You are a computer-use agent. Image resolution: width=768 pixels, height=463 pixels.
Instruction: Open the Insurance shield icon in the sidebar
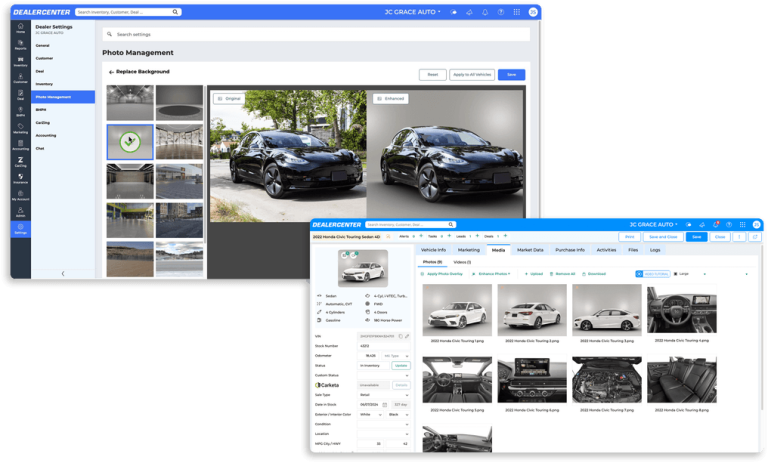click(x=20, y=178)
